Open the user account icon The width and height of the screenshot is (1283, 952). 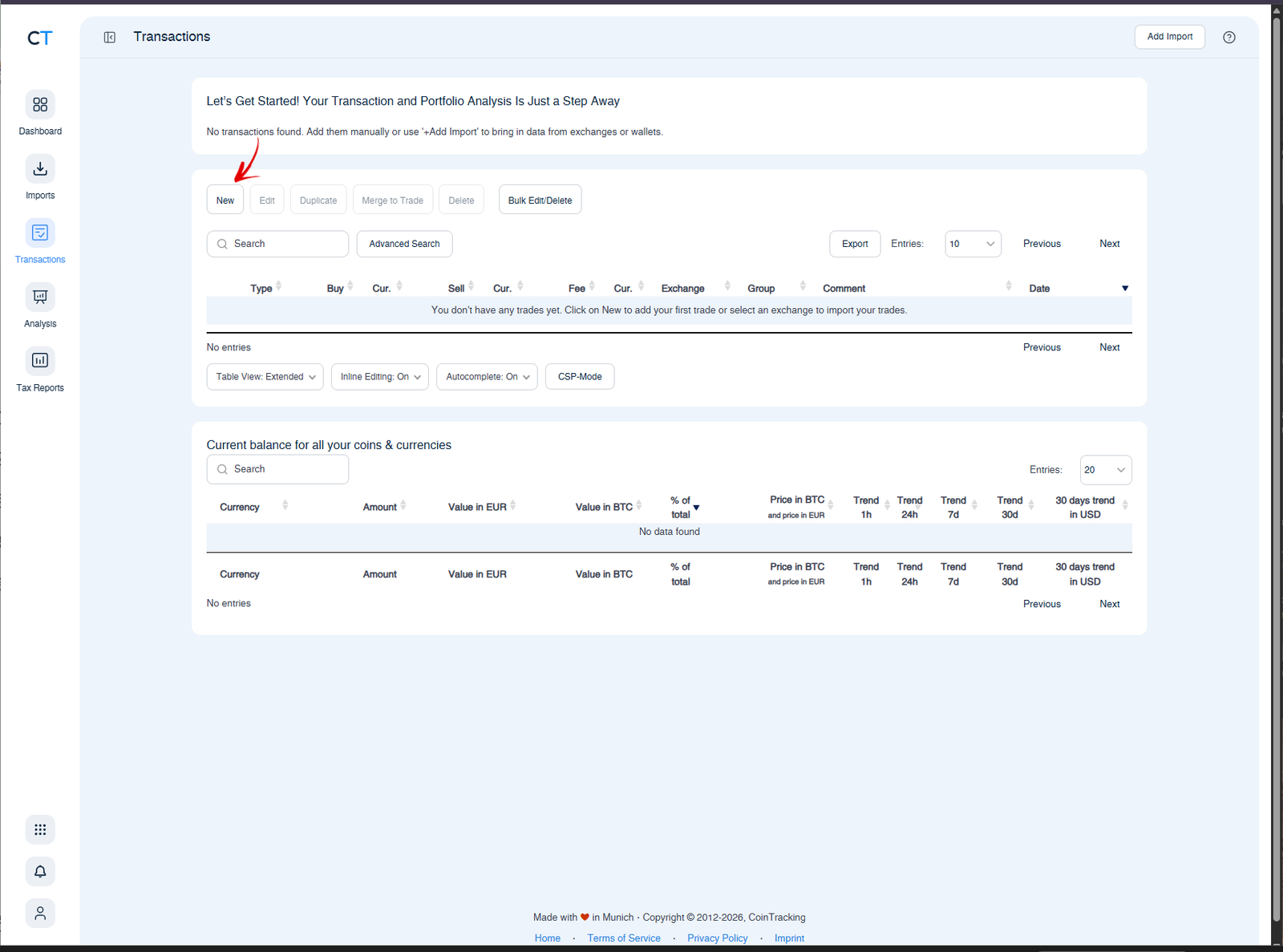click(40, 913)
